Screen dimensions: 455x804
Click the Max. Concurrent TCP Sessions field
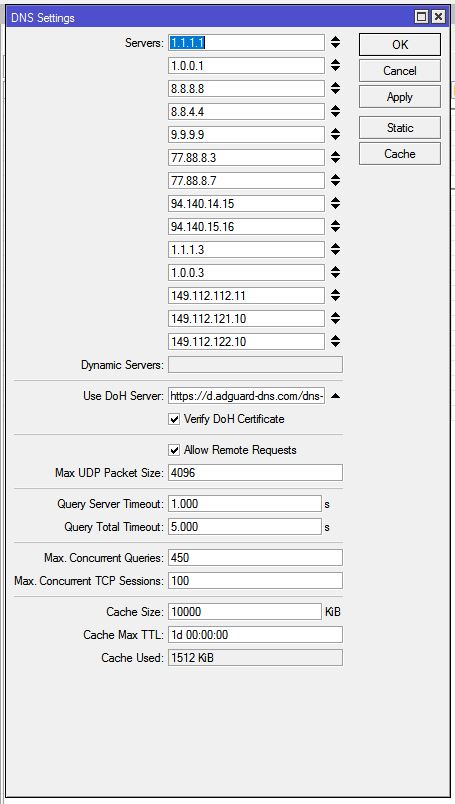click(x=255, y=580)
